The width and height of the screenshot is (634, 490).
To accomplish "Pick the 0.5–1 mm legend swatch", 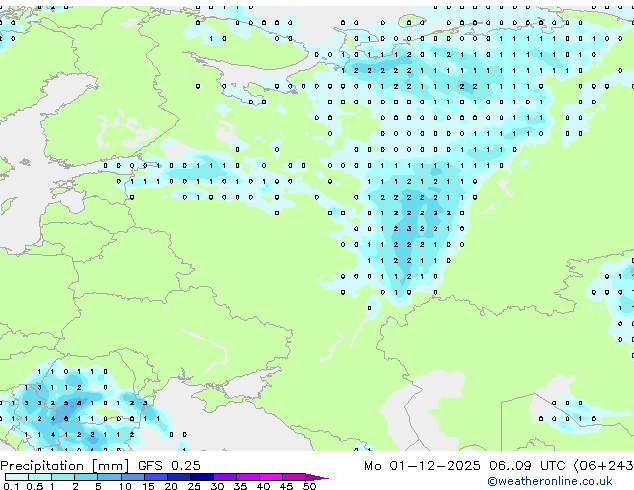I will [x=40, y=477].
